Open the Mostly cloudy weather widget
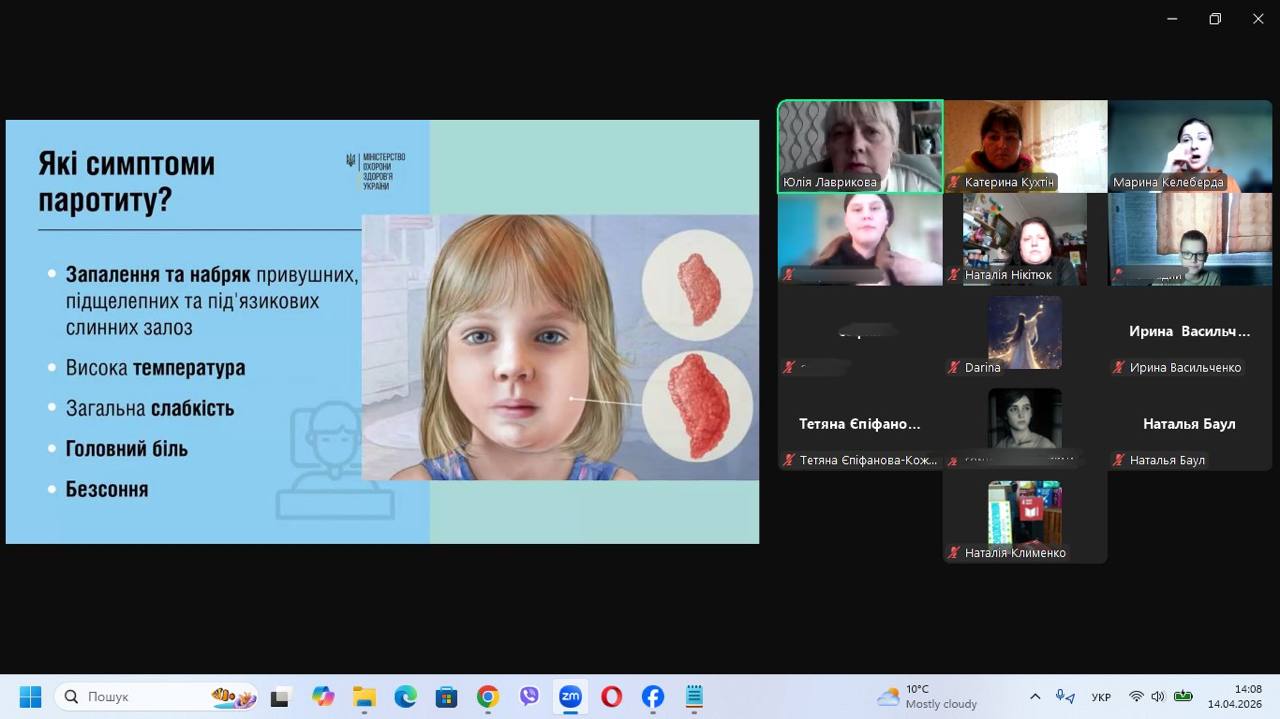The image size is (1280, 719). coord(926,697)
